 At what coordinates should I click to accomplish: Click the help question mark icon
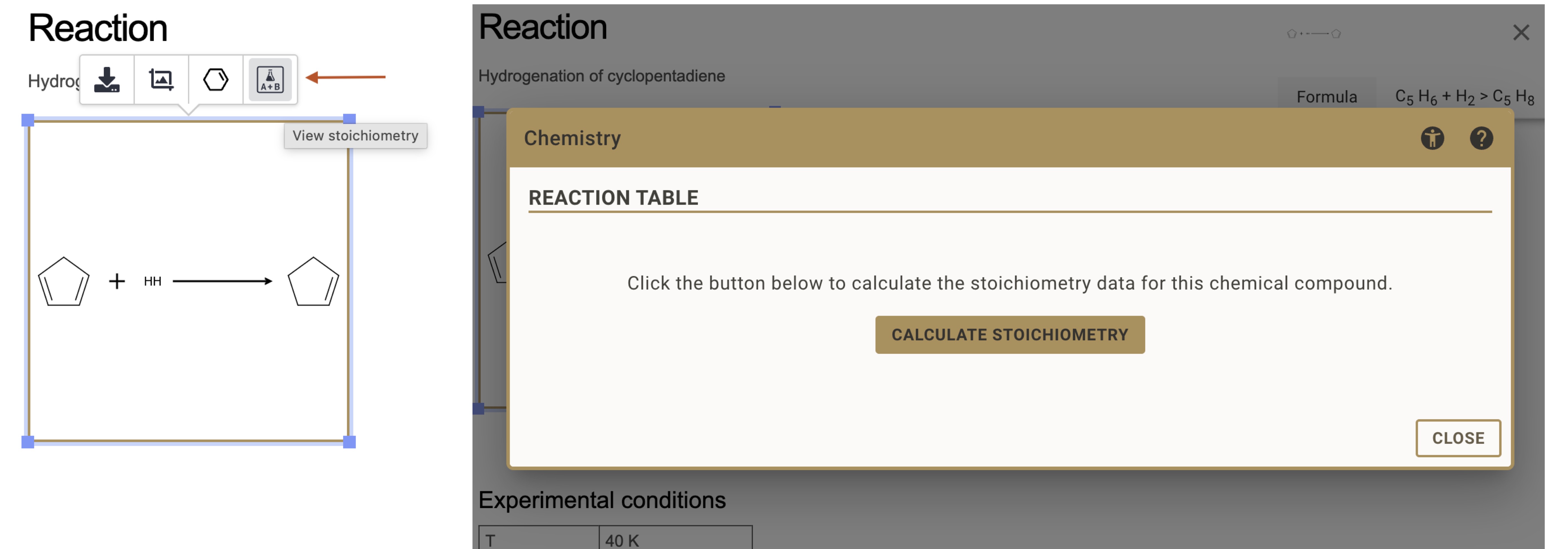[x=1480, y=138]
